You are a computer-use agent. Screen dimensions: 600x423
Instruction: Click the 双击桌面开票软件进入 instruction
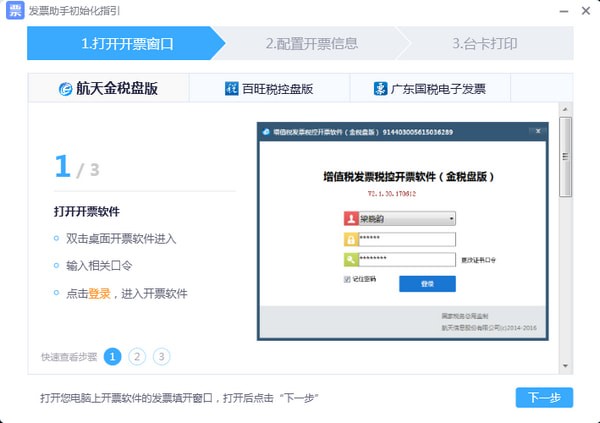(121, 239)
